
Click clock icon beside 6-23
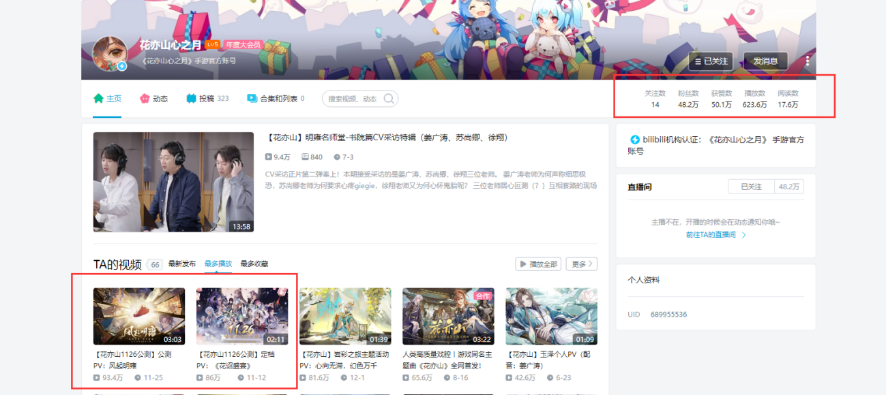pyautogui.click(x=550, y=377)
